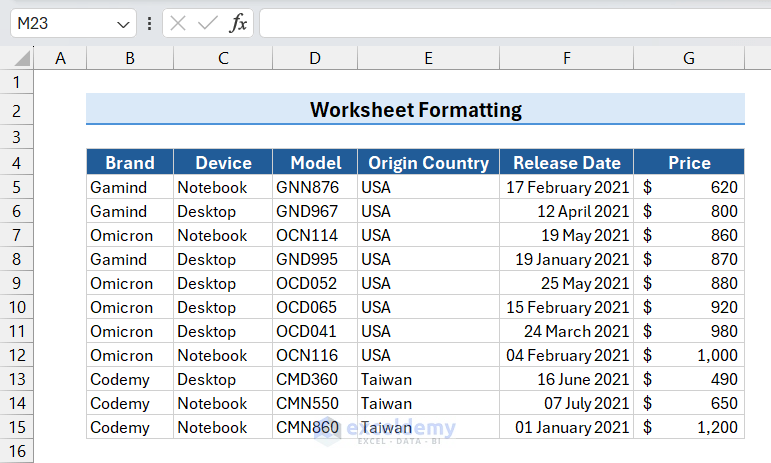Select cell with model GND995
Viewport: 771px width, 463px height.
pyautogui.click(x=315, y=259)
